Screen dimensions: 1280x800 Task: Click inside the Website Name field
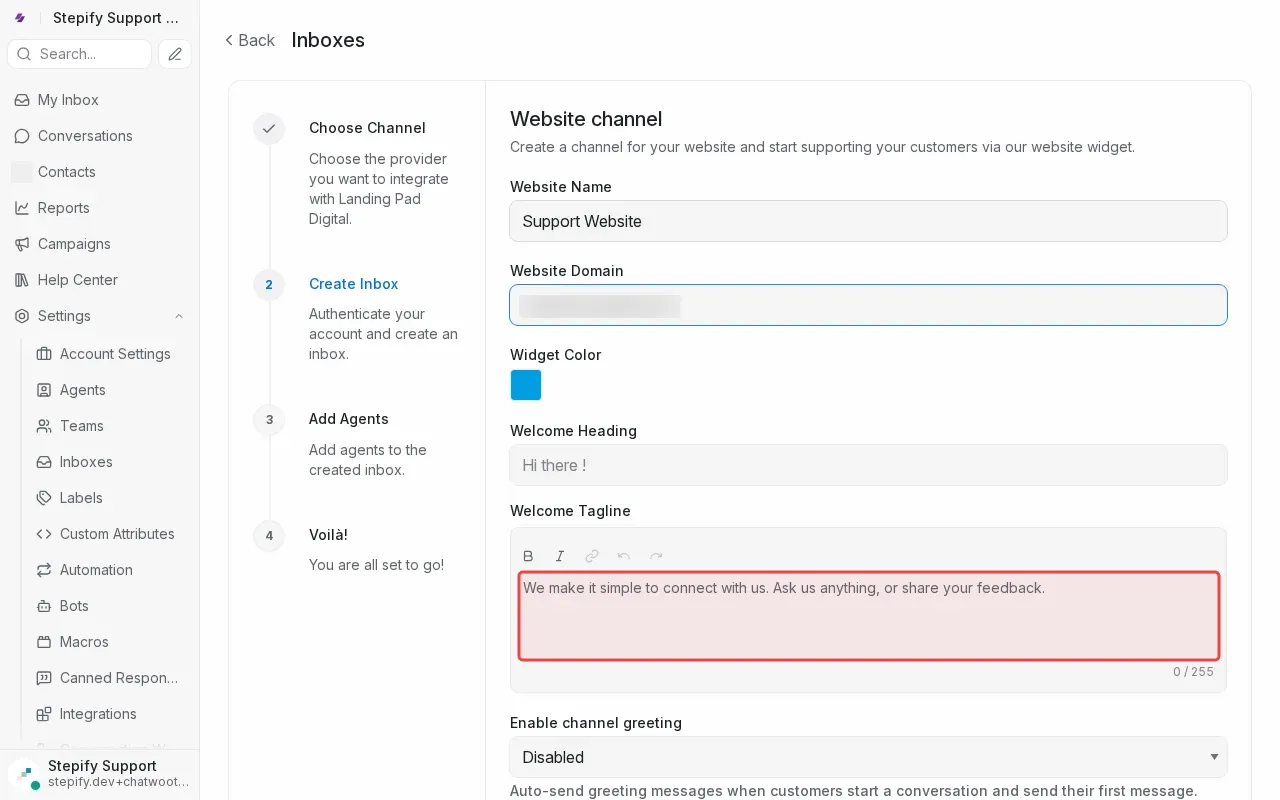coord(868,221)
